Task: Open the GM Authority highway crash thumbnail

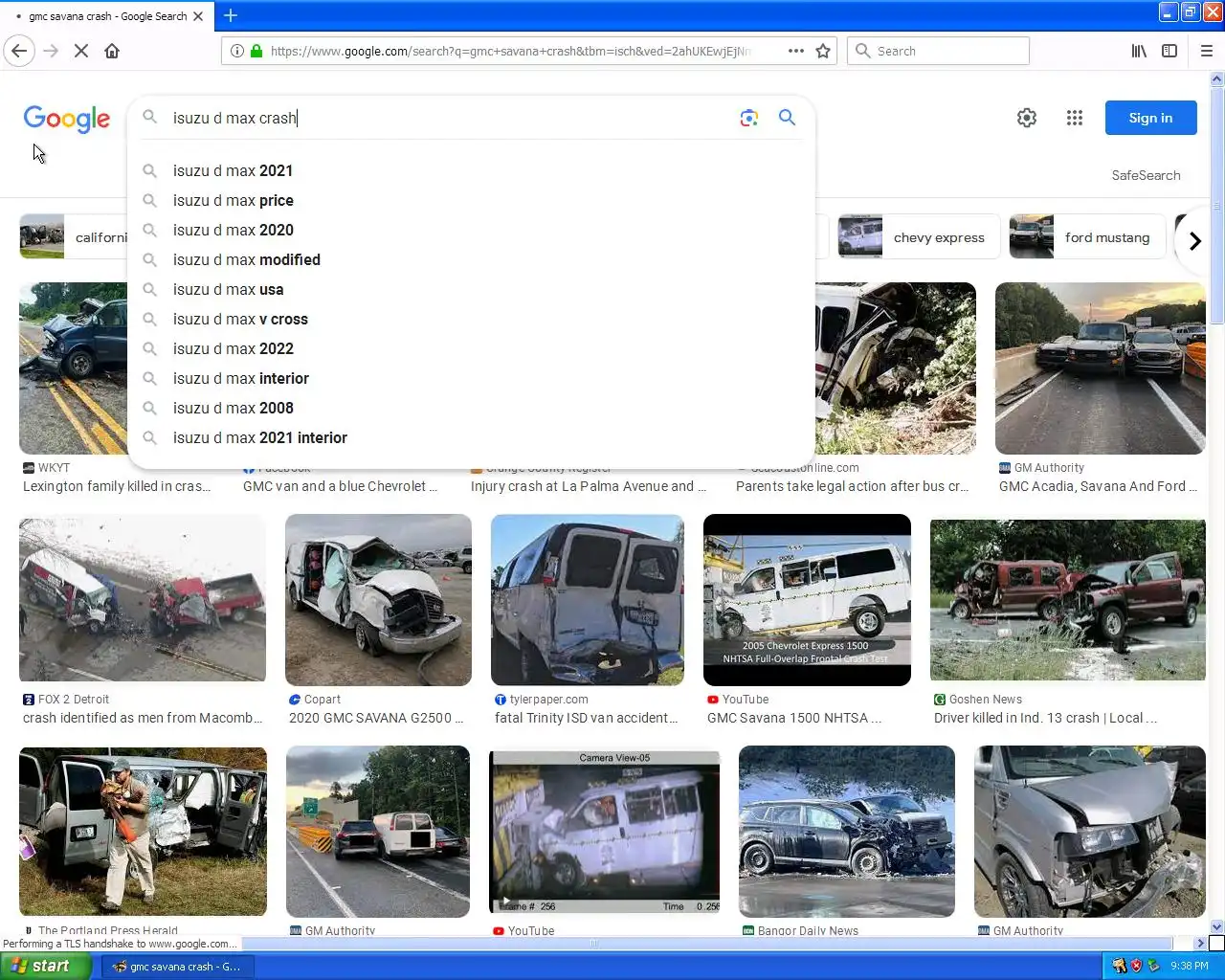Action: (x=1101, y=368)
